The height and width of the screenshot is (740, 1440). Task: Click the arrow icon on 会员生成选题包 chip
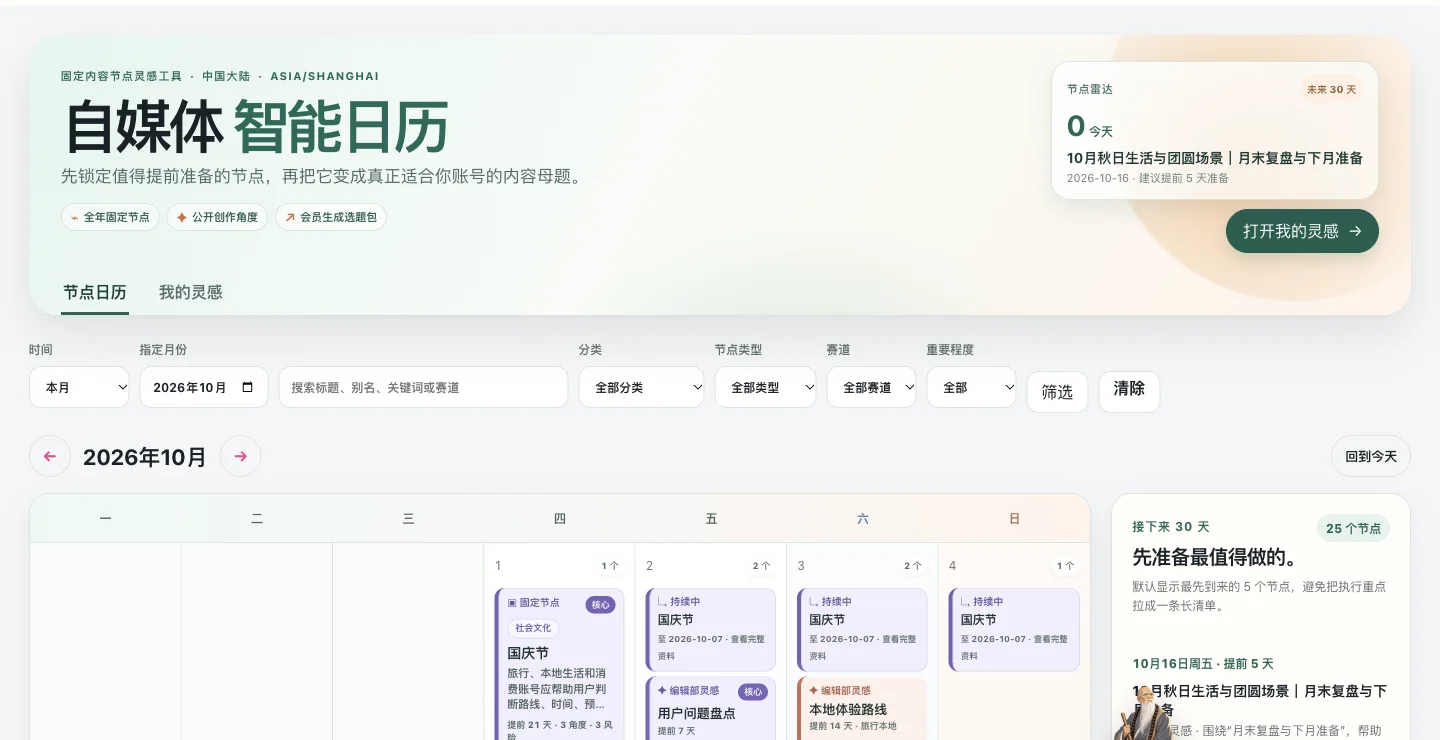coord(290,217)
